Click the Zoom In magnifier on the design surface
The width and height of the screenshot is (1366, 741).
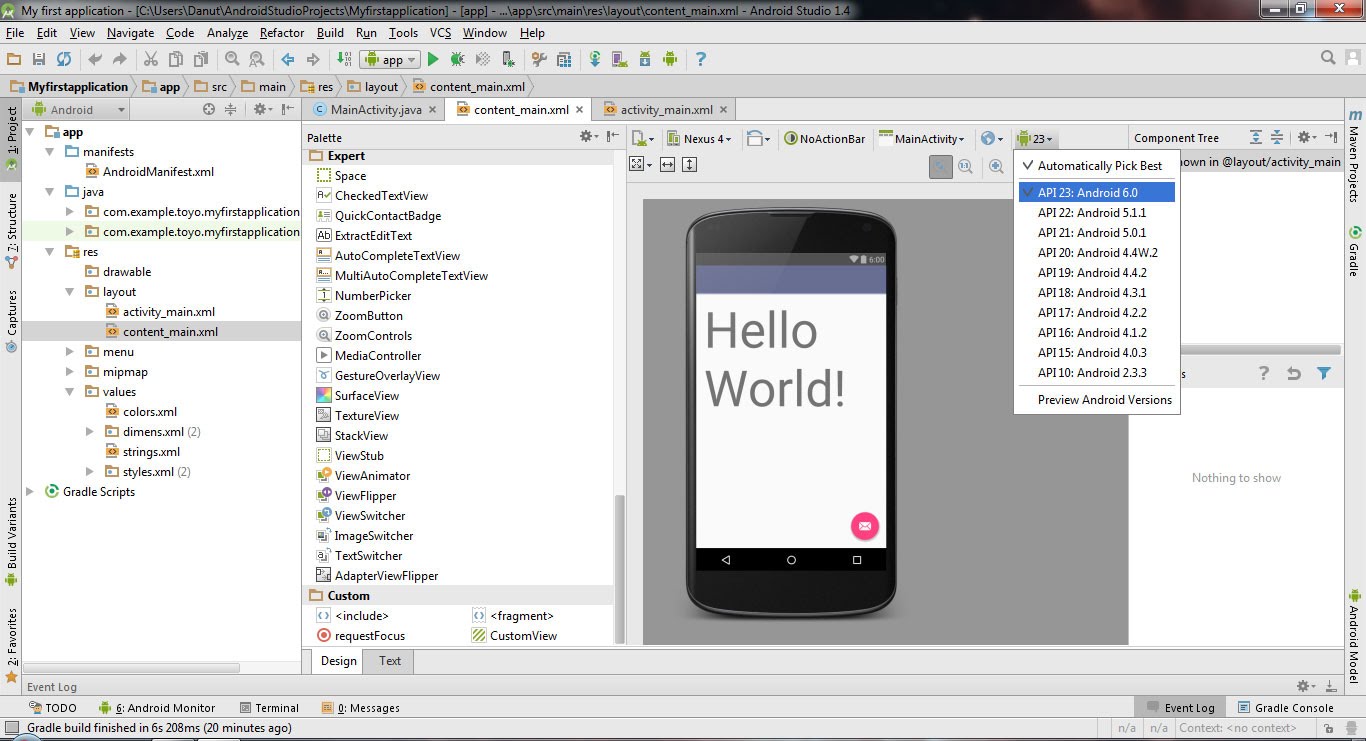pos(996,166)
